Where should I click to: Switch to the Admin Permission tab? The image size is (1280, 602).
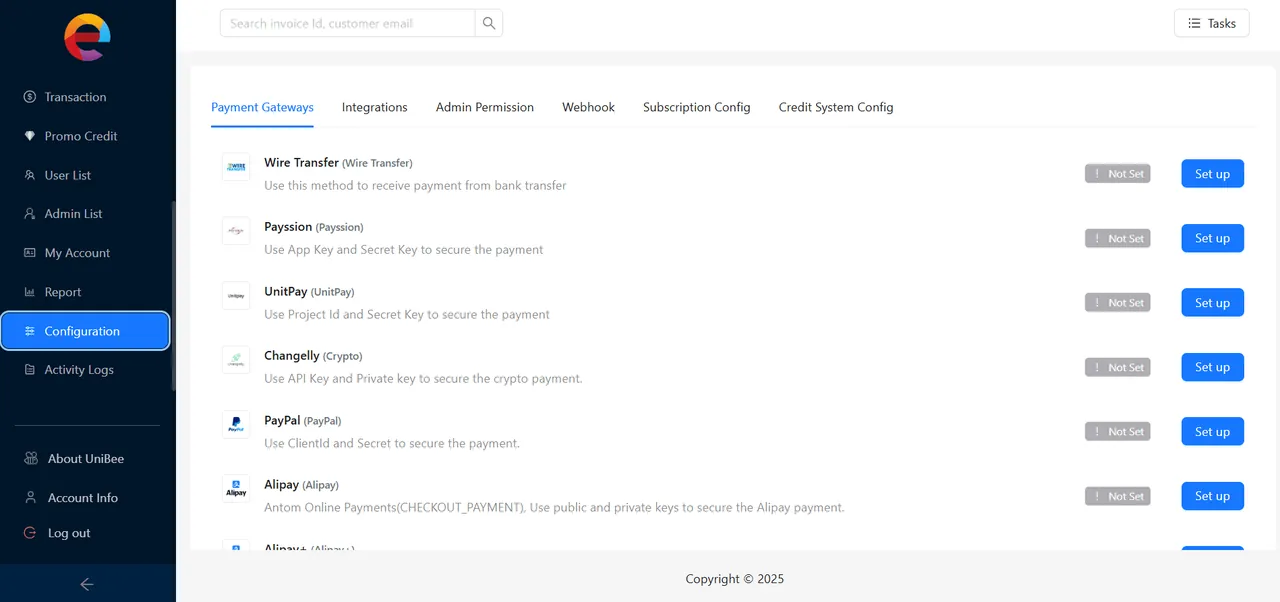(x=485, y=107)
